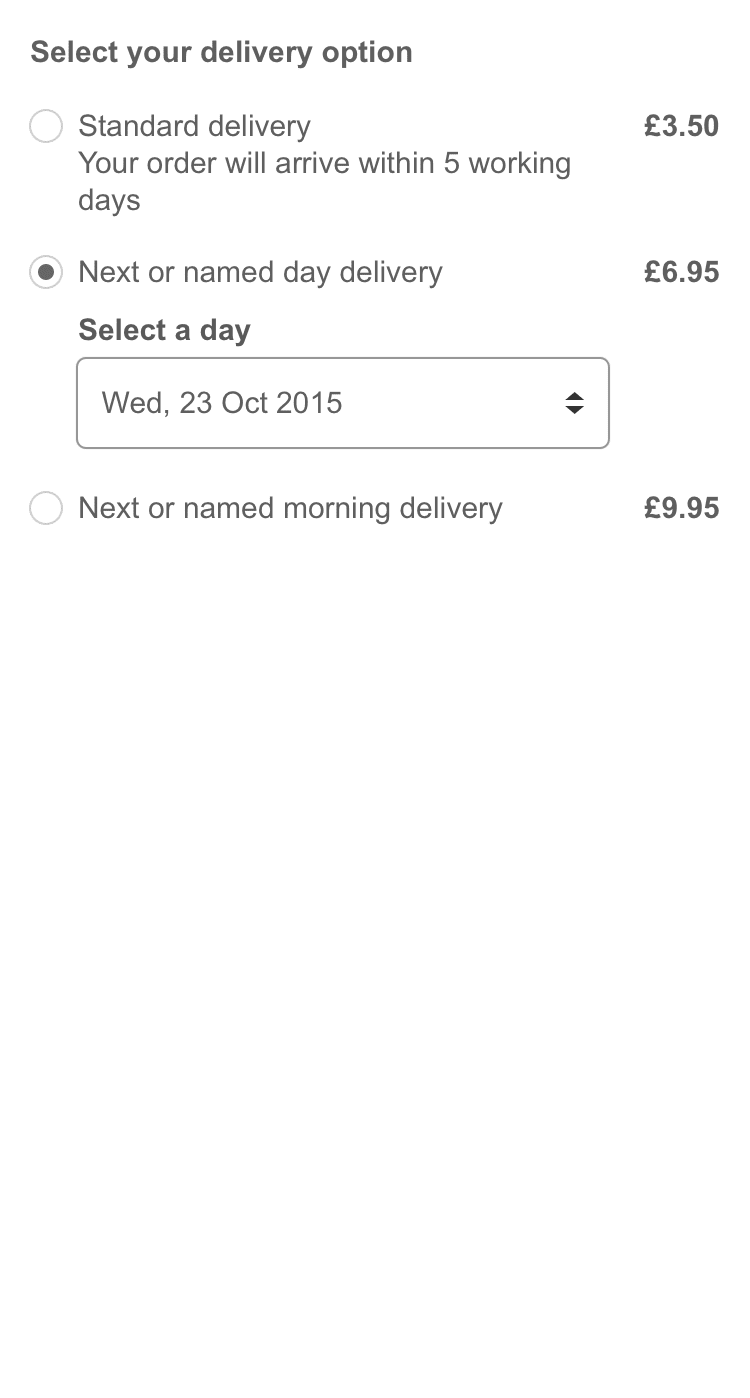Click the 'Select your delivery option' heading
This screenshot has width=750, height=1398.
coord(221,52)
